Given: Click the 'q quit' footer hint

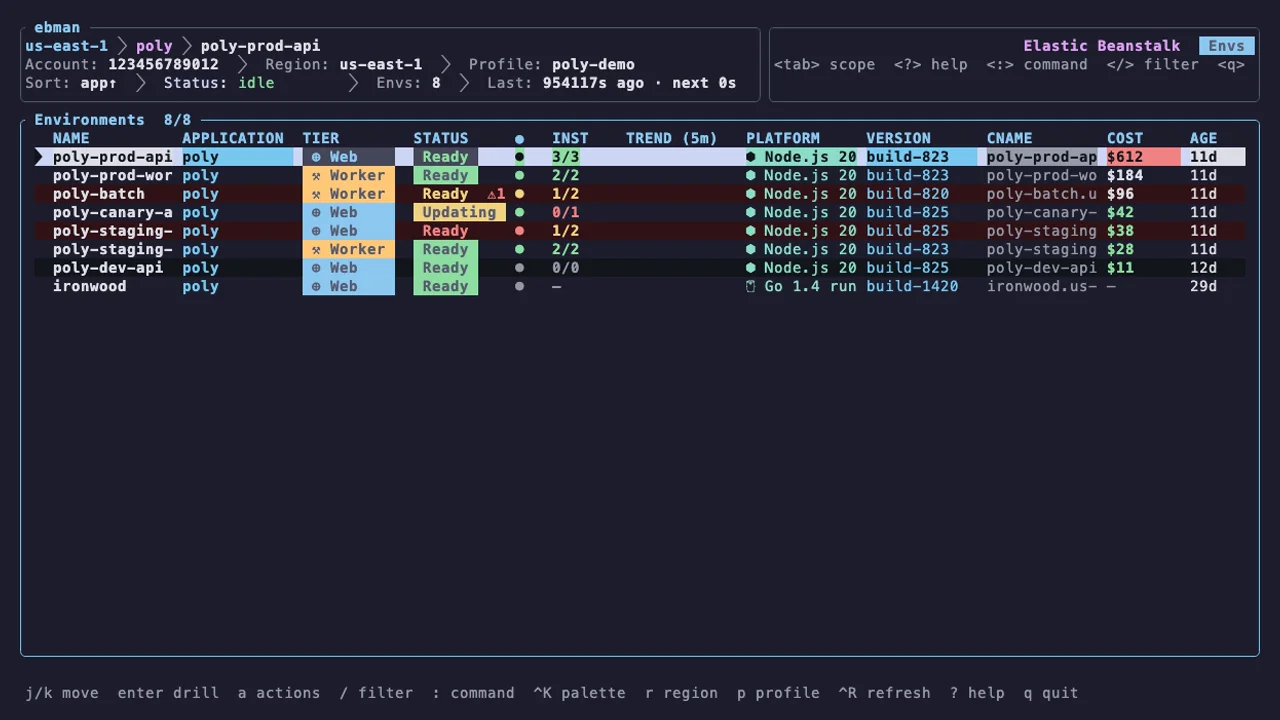Looking at the screenshot, I should (1051, 693).
